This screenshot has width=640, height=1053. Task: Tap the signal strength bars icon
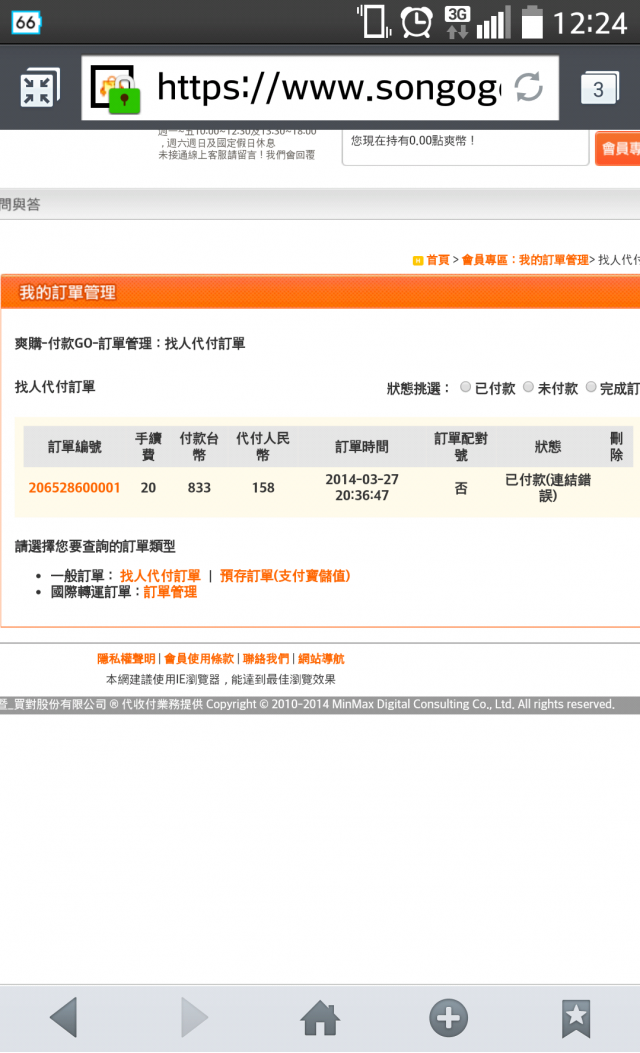pos(494,22)
